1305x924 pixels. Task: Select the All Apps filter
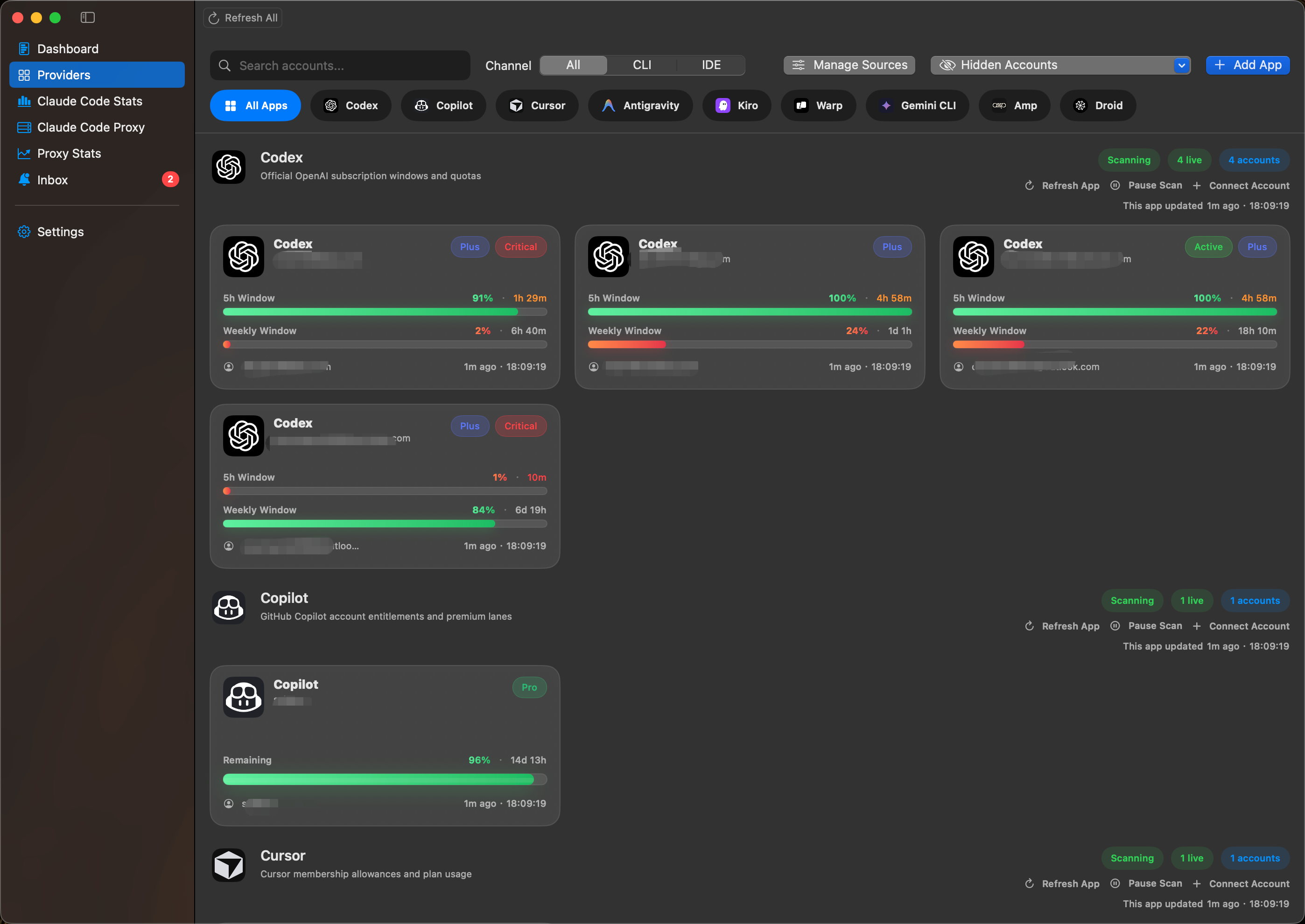255,105
